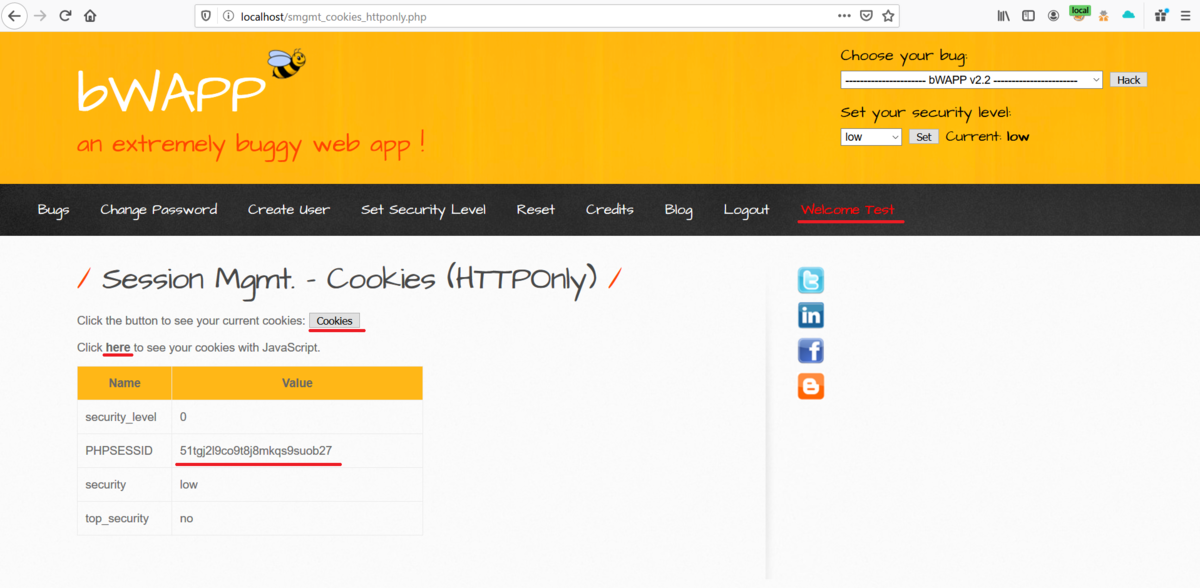Open the LinkedIn social icon
1200x588 pixels.
click(811, 315)
